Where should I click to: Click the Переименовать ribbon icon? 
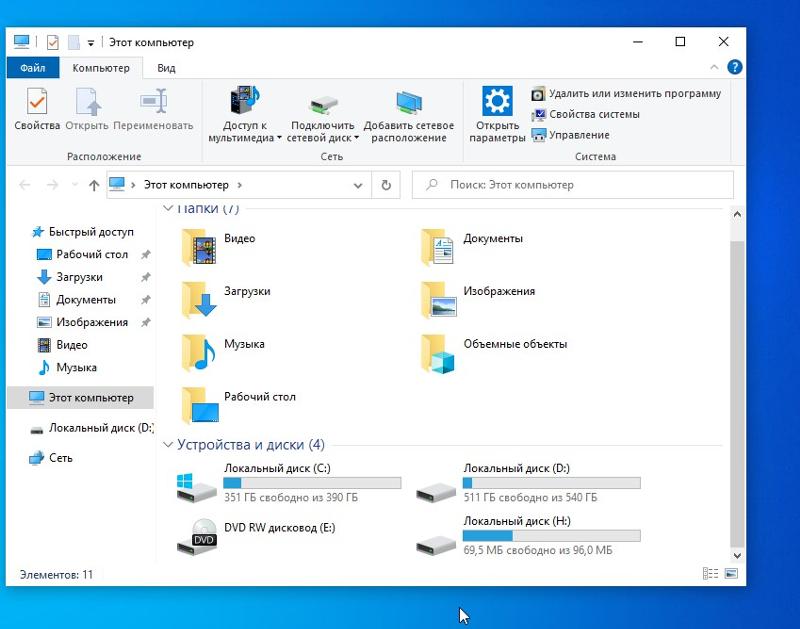(153, 101)
